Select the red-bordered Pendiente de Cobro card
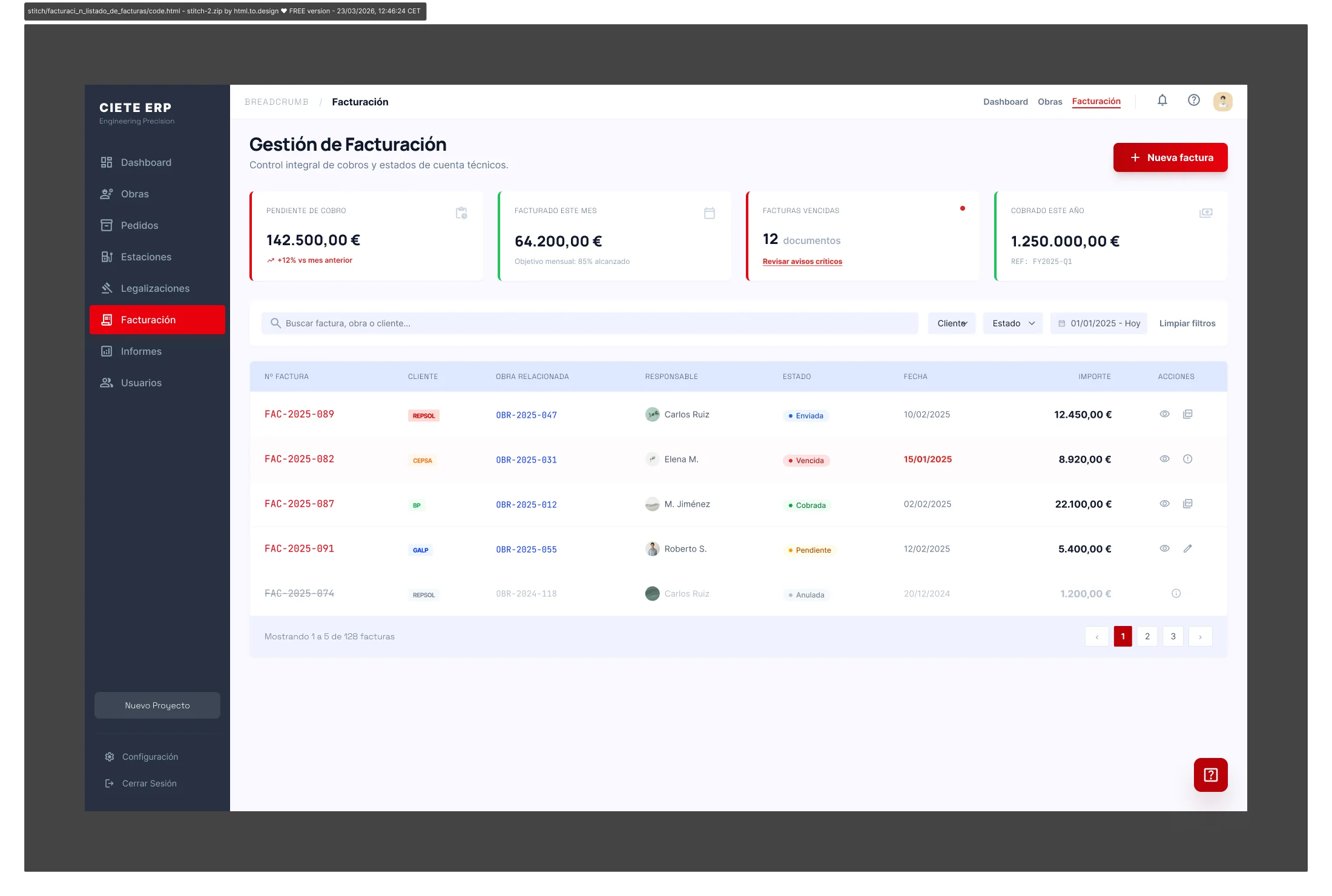 click(x=366, y=236)
